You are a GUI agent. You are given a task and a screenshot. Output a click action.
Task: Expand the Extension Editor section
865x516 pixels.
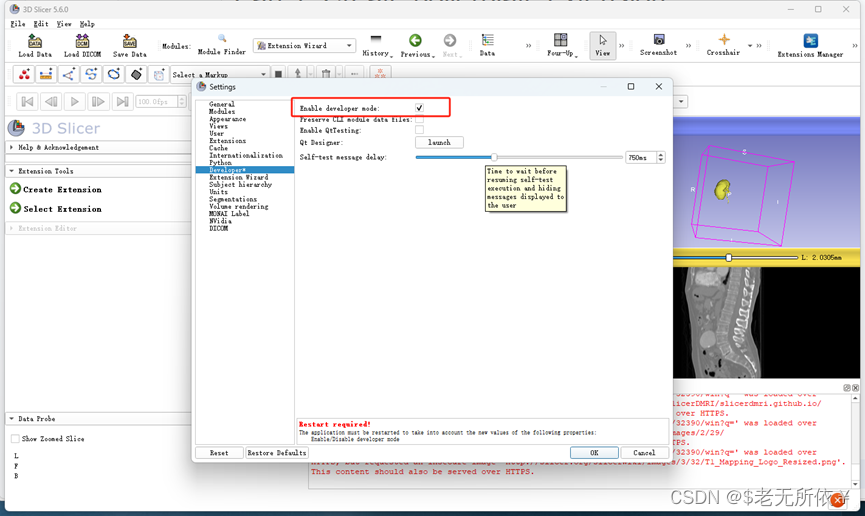coord(98,228)
